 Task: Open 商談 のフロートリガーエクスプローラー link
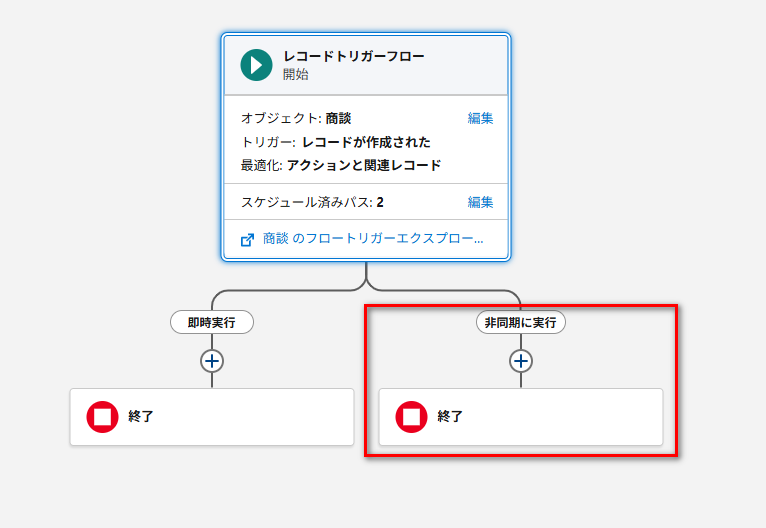coord(373,240)
